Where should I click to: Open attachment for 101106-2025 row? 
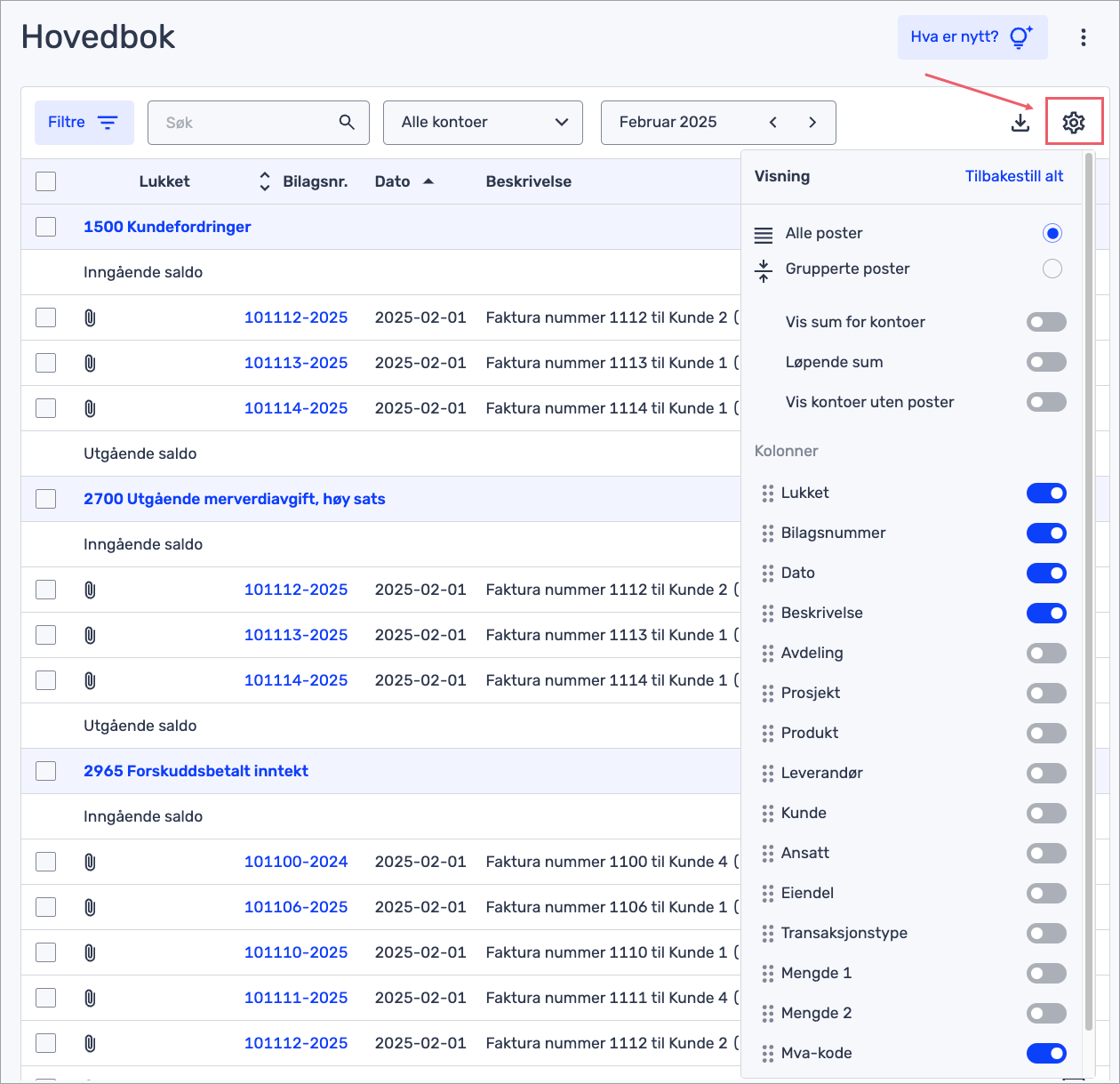pyautogui.click(x=90, y=907)
